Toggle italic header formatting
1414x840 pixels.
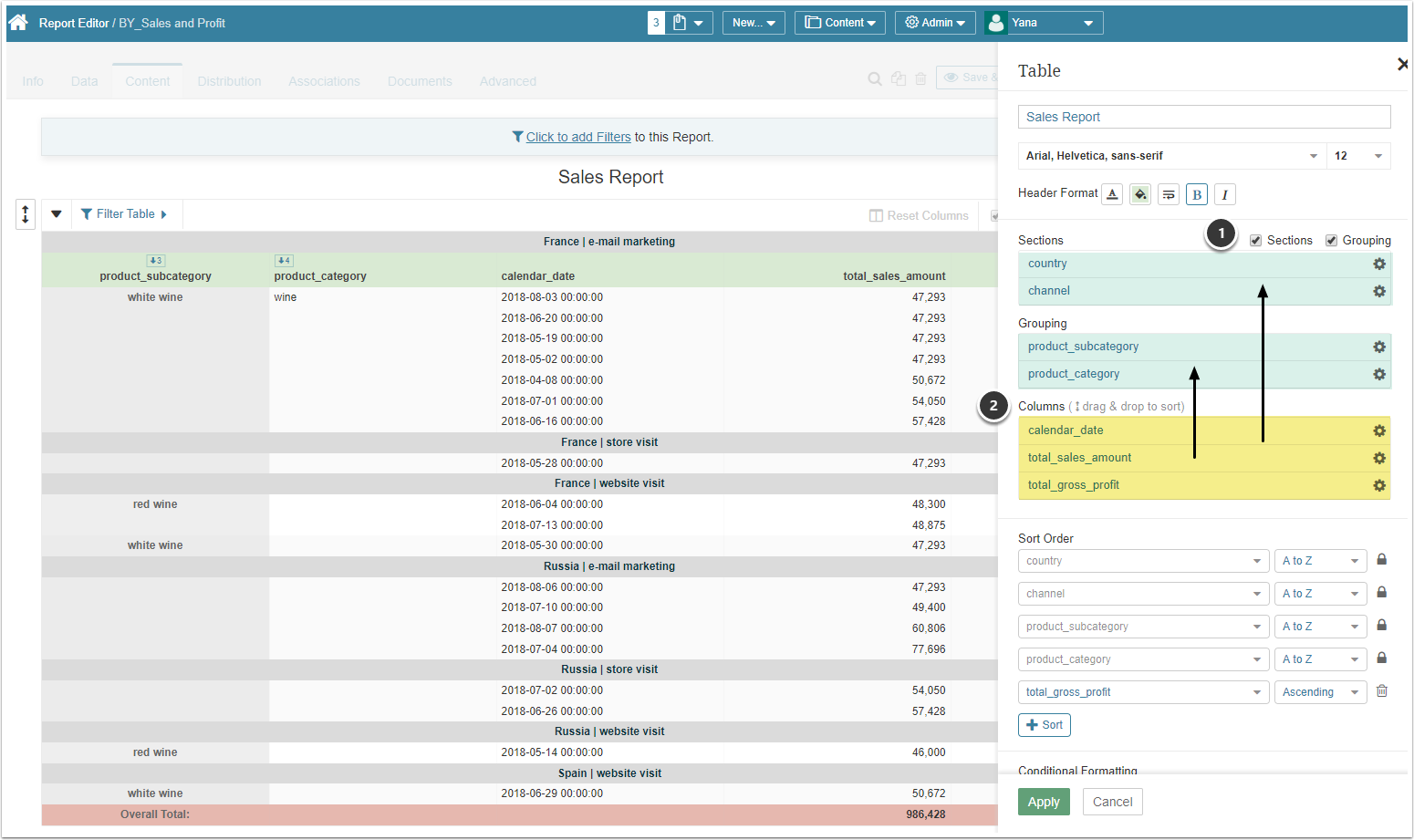pyautogui.click(x=1224, y=194)
